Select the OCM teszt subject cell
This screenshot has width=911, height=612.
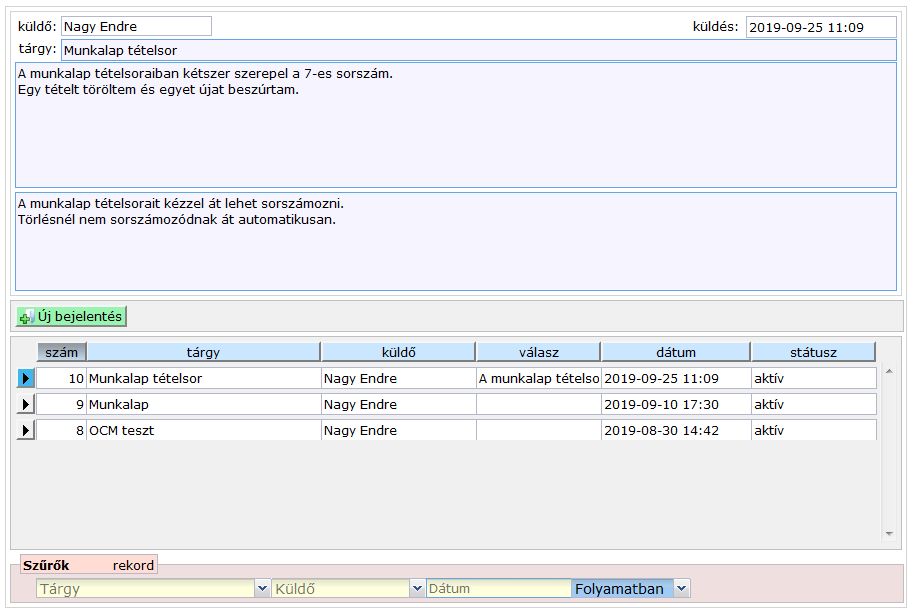click(203, 431)
